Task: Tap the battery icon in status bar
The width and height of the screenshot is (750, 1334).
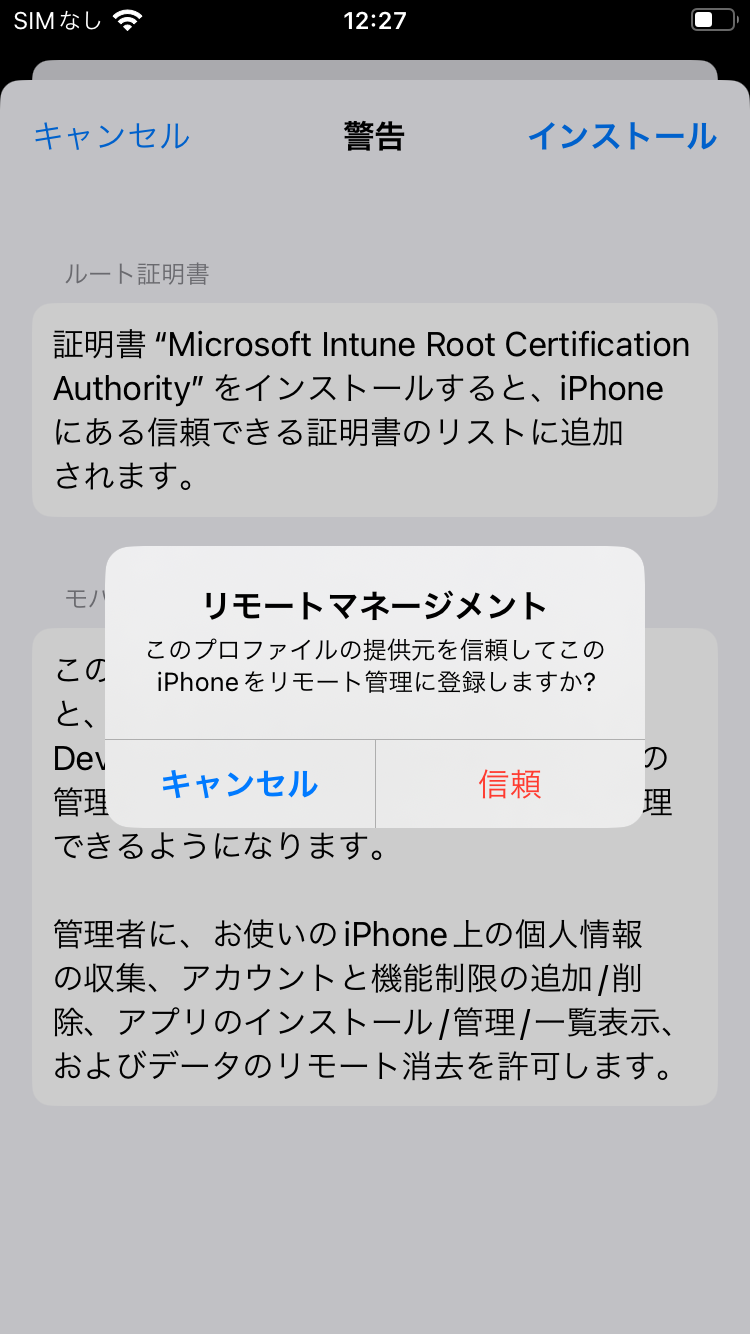Action: point(713,20)
